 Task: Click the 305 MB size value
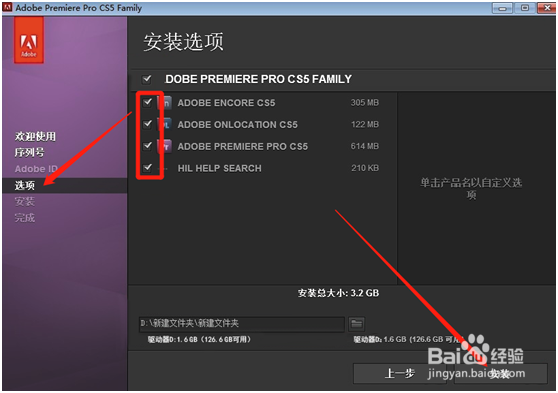click(365, 103)
